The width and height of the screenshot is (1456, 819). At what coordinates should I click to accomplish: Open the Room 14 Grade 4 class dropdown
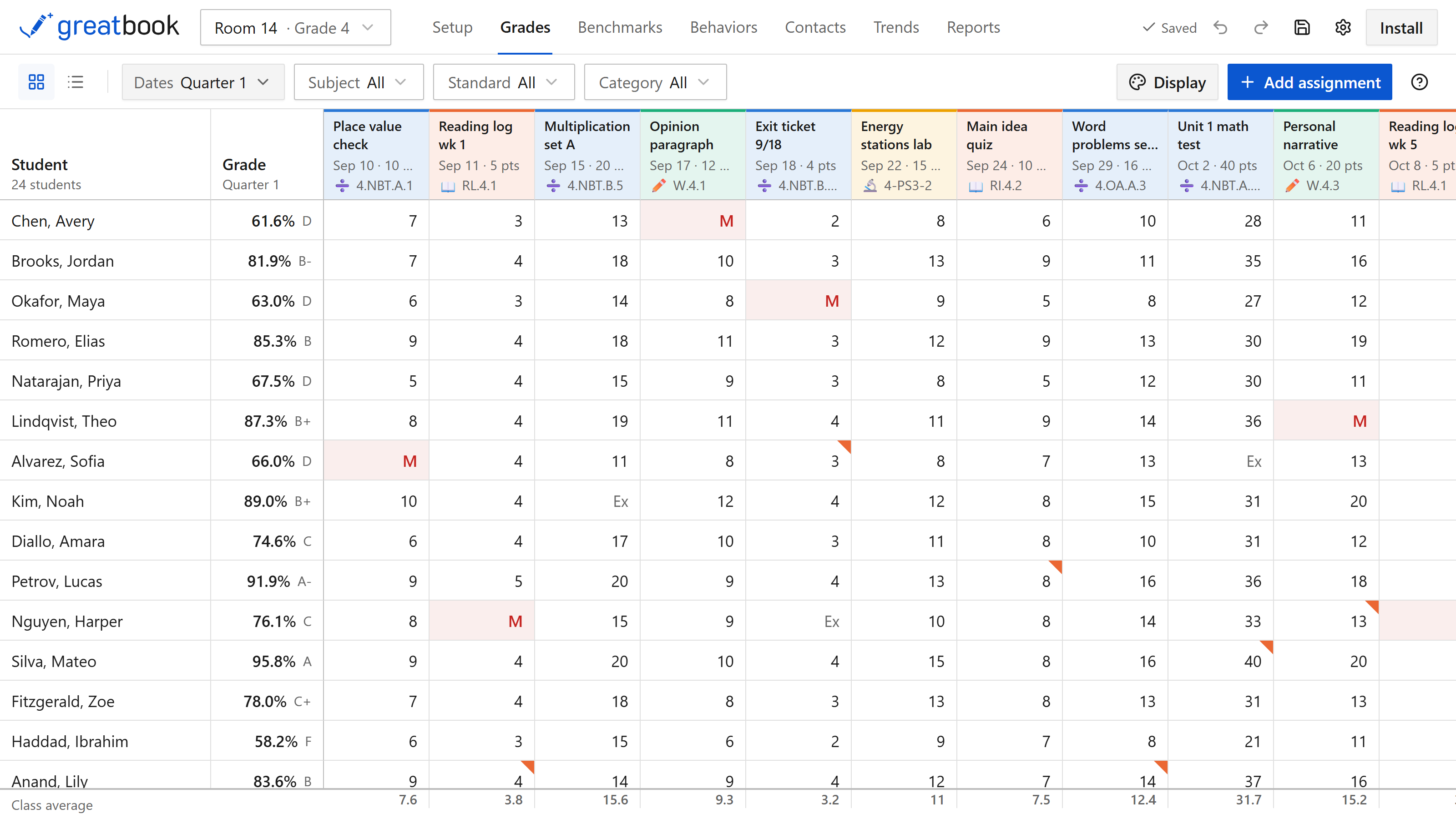pyautogui.click(x=296, y=28)
